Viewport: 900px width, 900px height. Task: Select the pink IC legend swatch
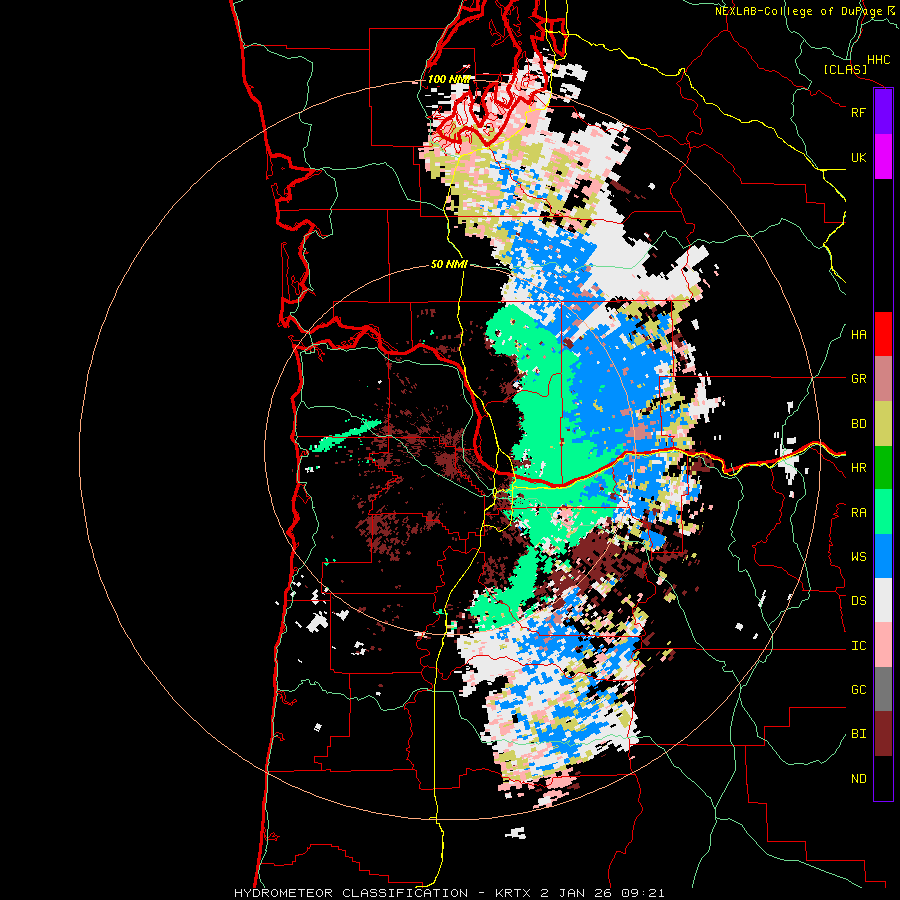click(883, 645)
